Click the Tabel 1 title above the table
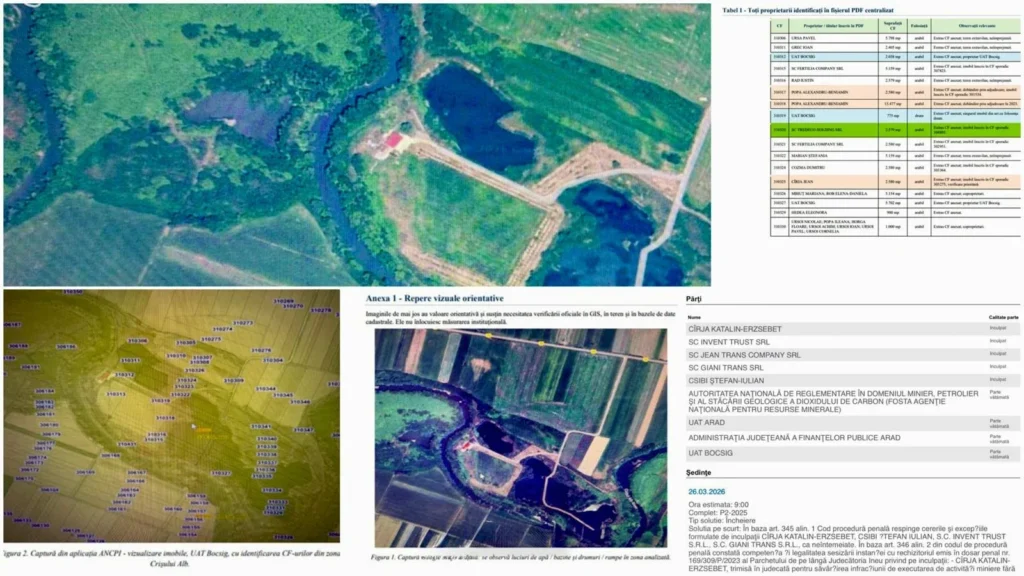 pyautogui.click(x=808, y=10)
